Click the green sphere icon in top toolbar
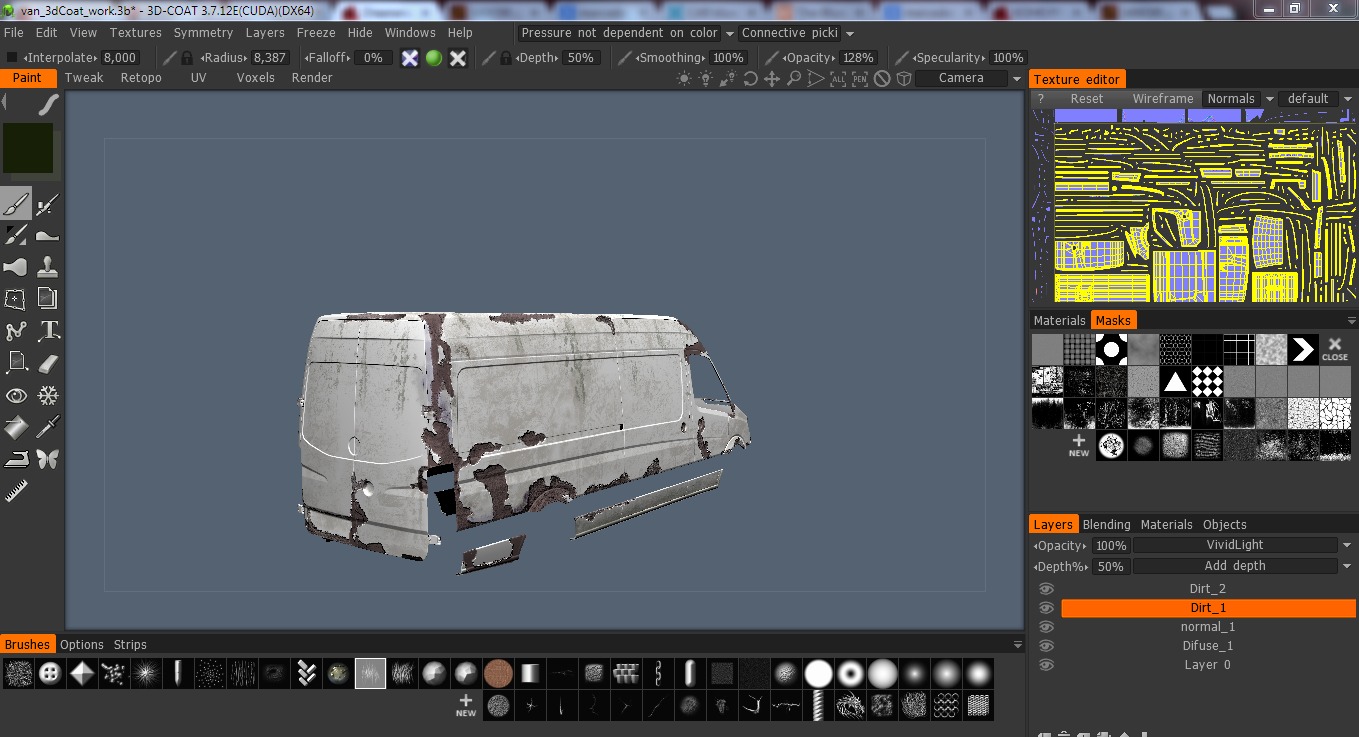The height and width of the screenshot is (737, 1359). point(434,58)
